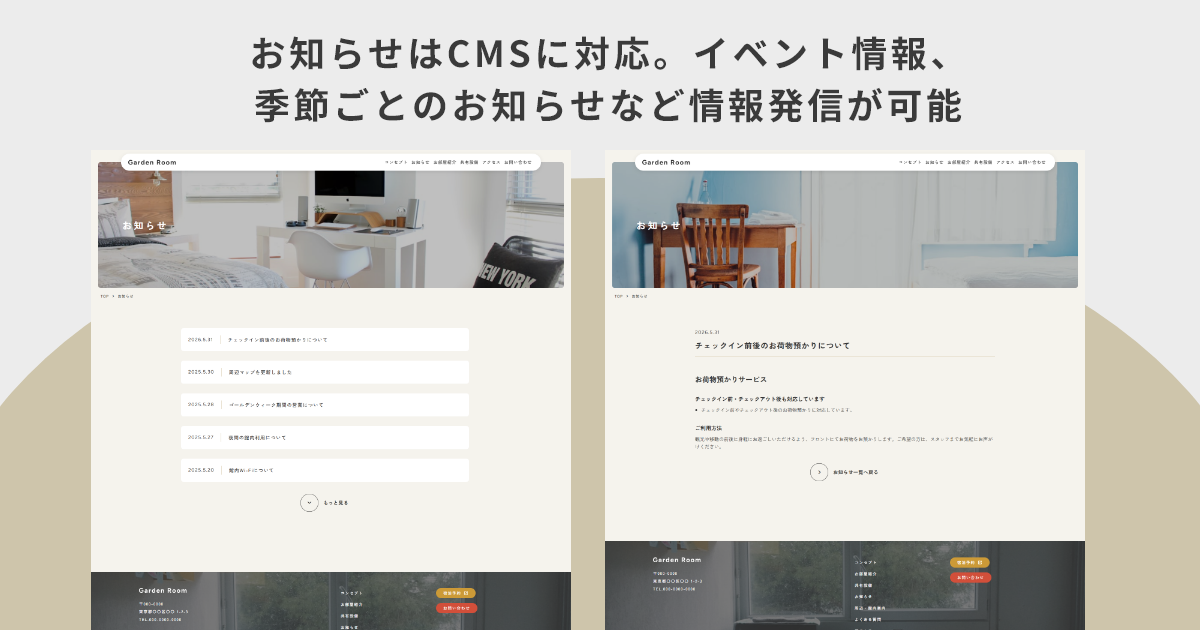This screenshot has width=1200, height=630.
Task: Click the TOP breadcrumb on the right page
Action: point(618,296)
